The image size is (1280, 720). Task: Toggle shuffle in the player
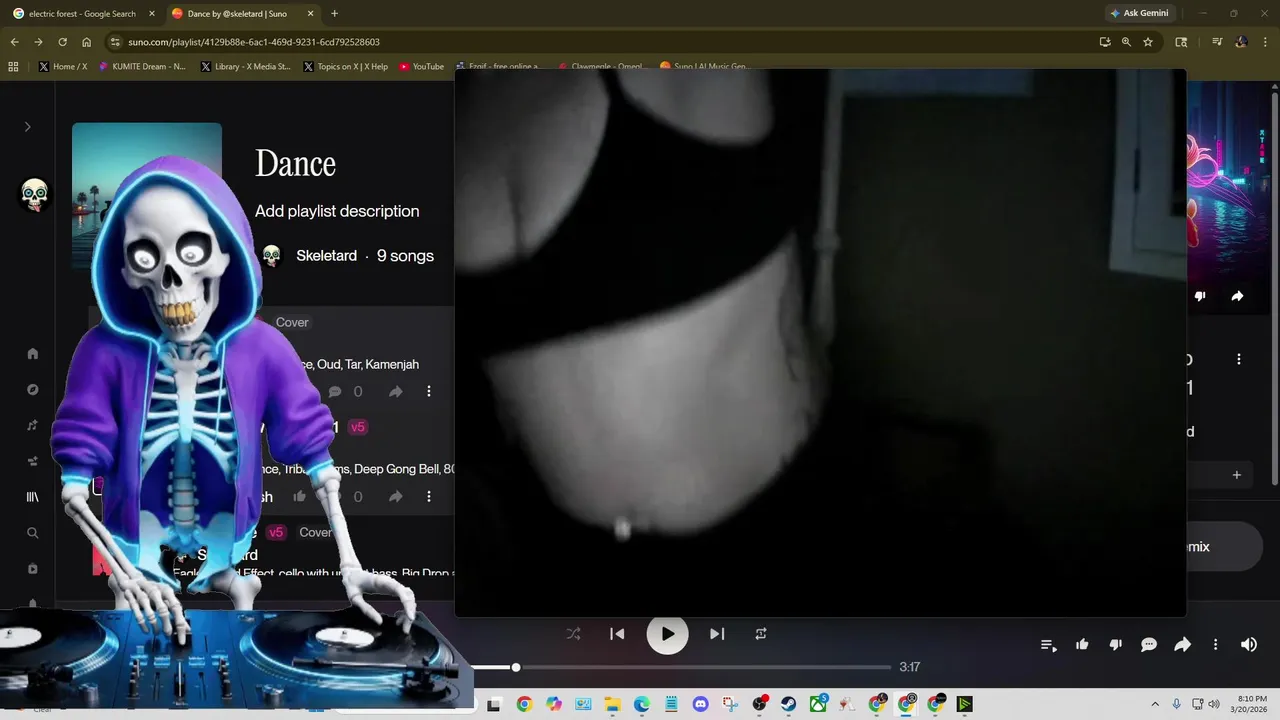click(x=573, y=634)
